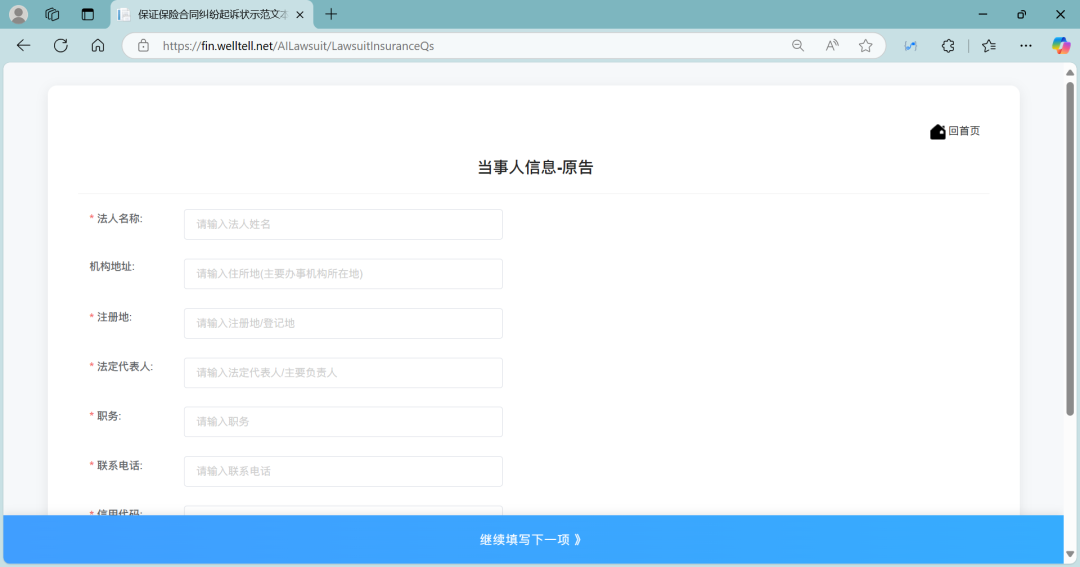Refresh the page with reload icon
The height and width of the screenshot is (567, 1080).
[x=61, y=45]
